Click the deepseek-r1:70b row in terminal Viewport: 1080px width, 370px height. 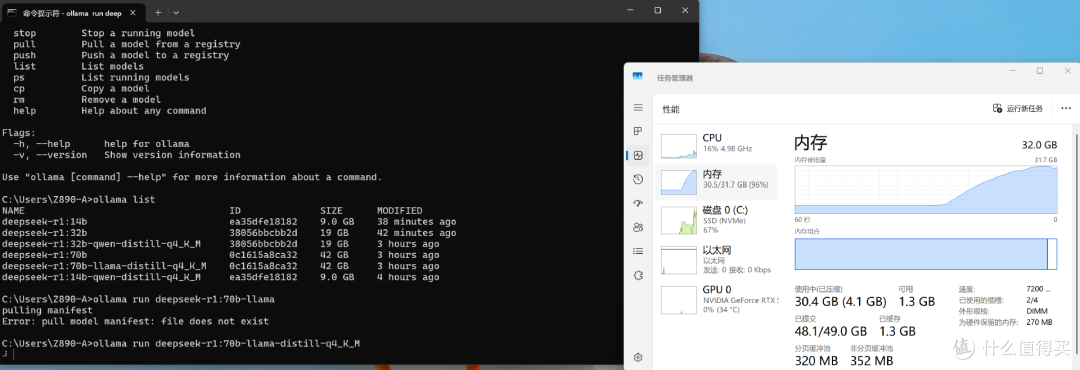(220, 255)
